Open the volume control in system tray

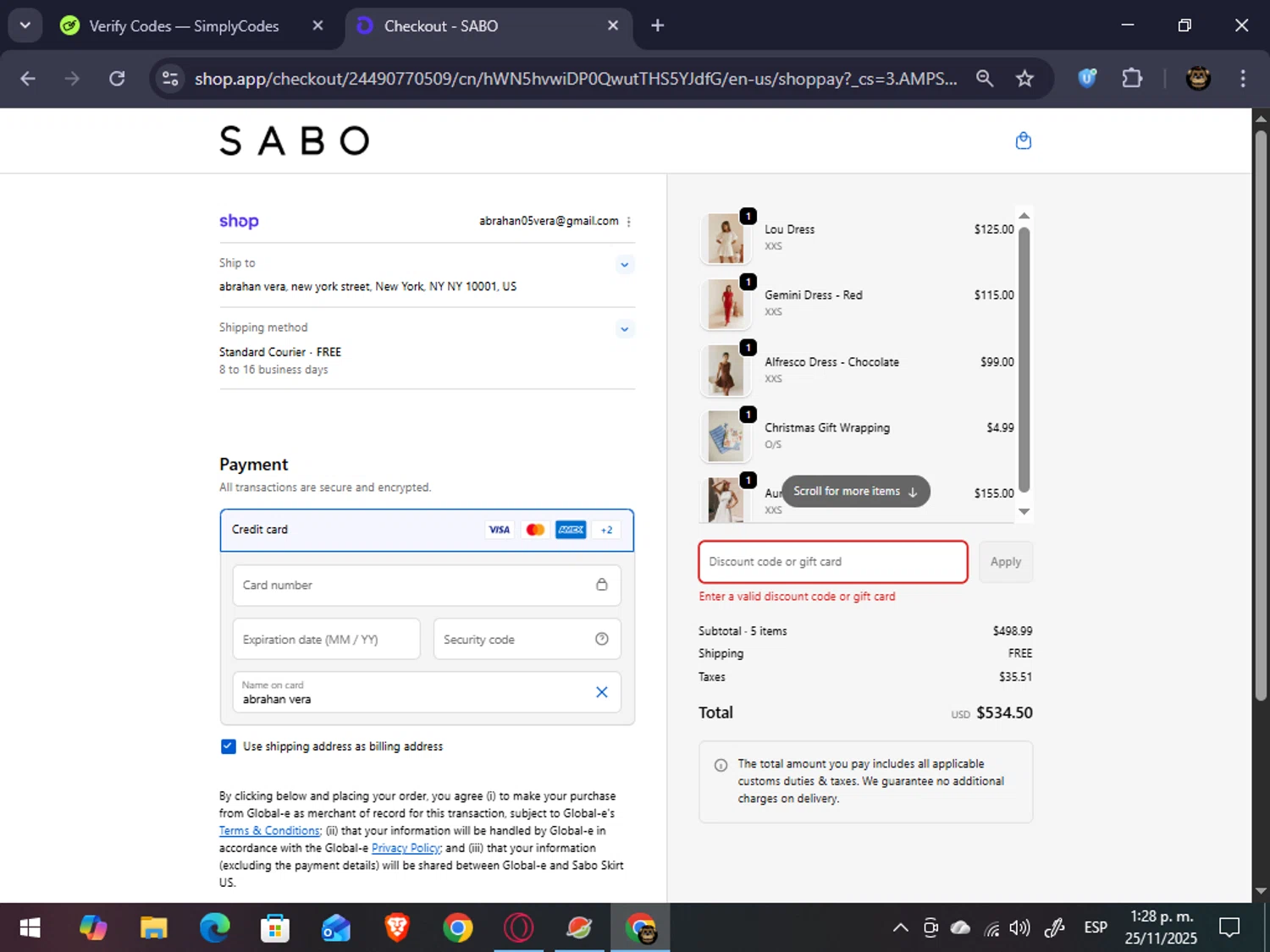pyautogui.click(x=1019, y=928)
